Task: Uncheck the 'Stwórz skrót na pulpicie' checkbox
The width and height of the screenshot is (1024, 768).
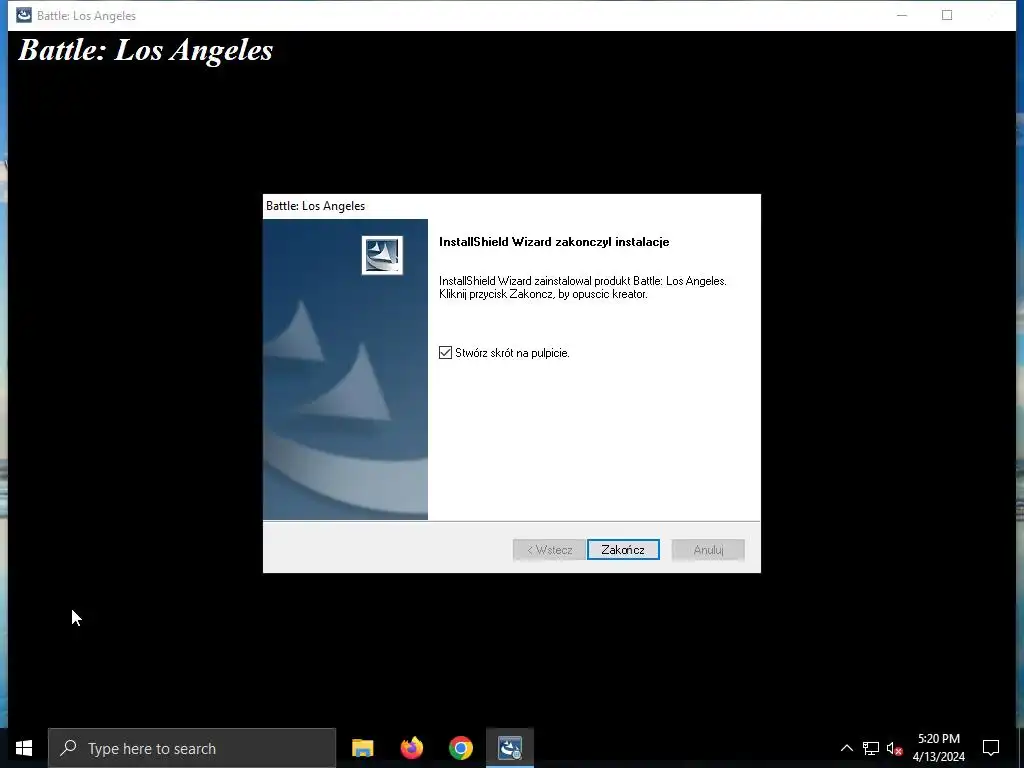Action: 445,353
